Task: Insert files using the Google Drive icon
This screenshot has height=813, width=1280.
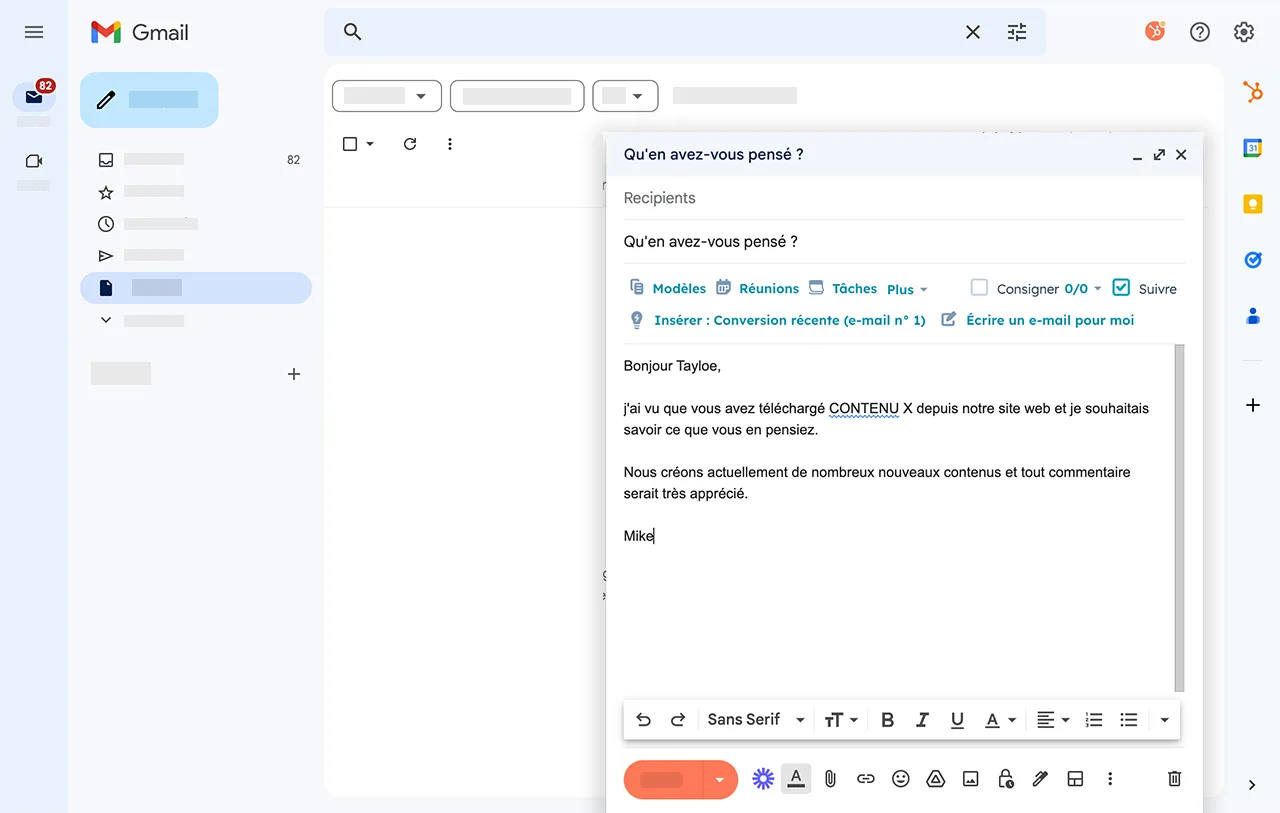Action: pos(936,779)
